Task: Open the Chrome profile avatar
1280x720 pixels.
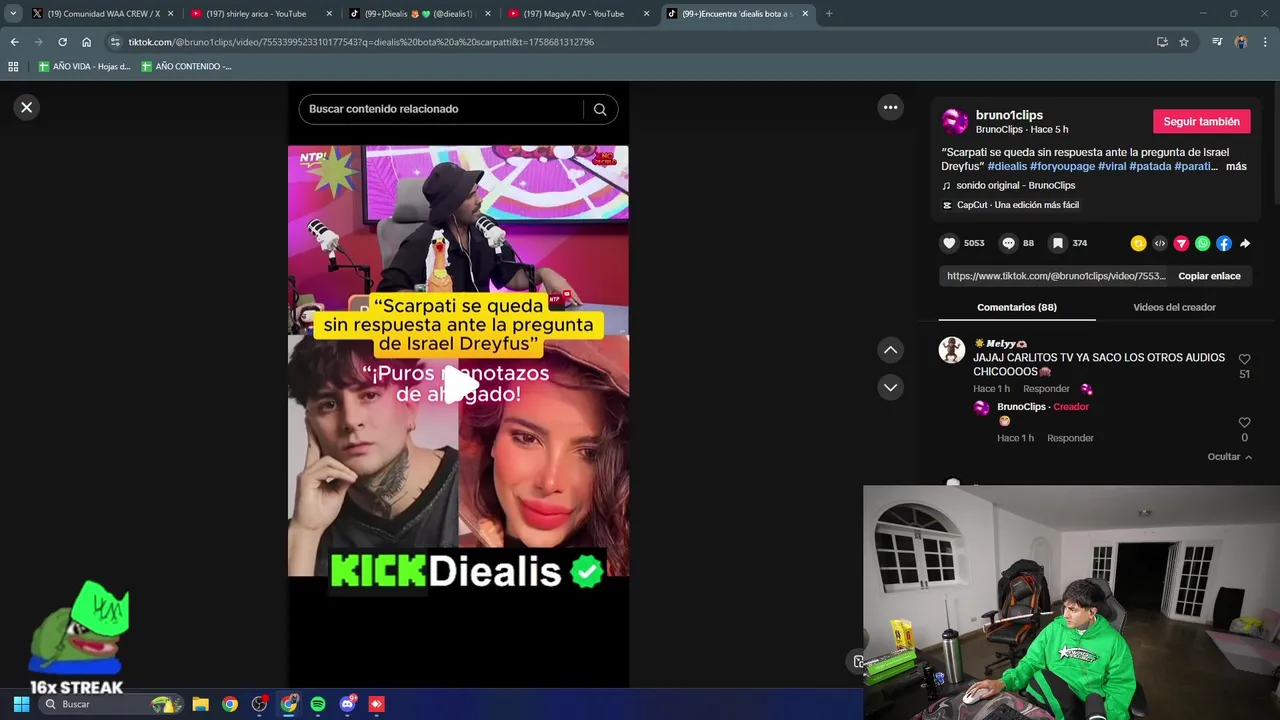Action: 1241,42
